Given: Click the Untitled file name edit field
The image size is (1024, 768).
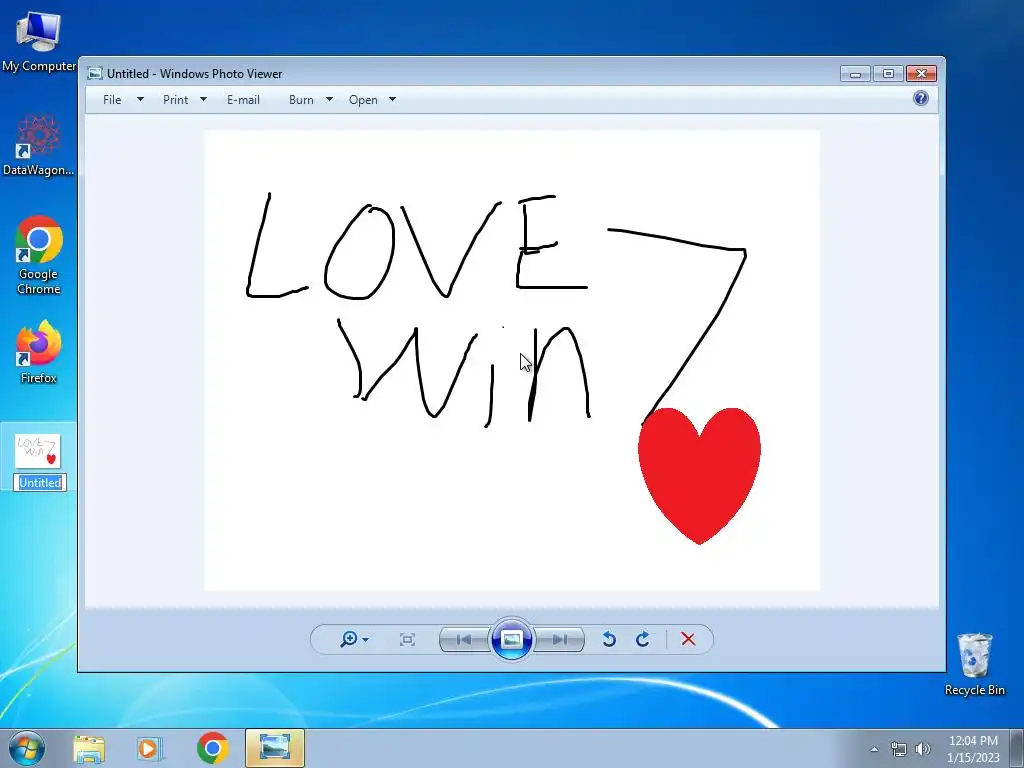Looking at the screenshot, I should coord(40,483).
